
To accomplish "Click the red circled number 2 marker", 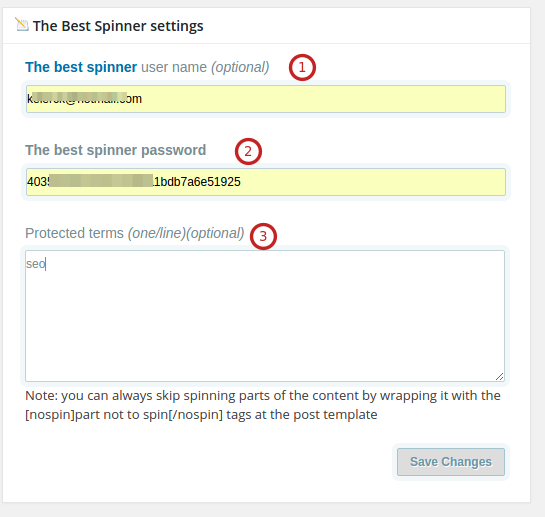I will [x=248, y=151].
